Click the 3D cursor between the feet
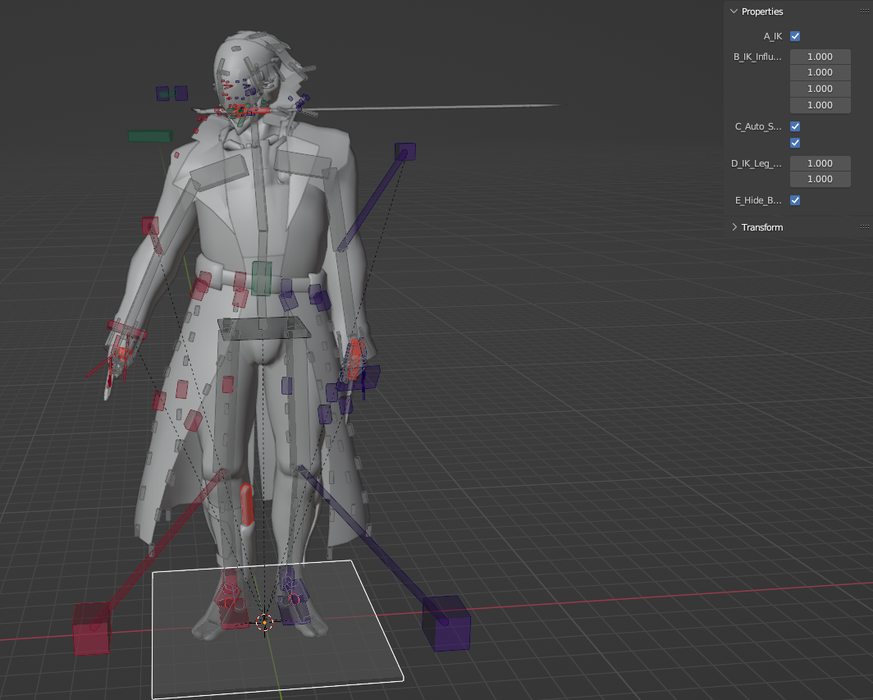 [x=264, y=622]
